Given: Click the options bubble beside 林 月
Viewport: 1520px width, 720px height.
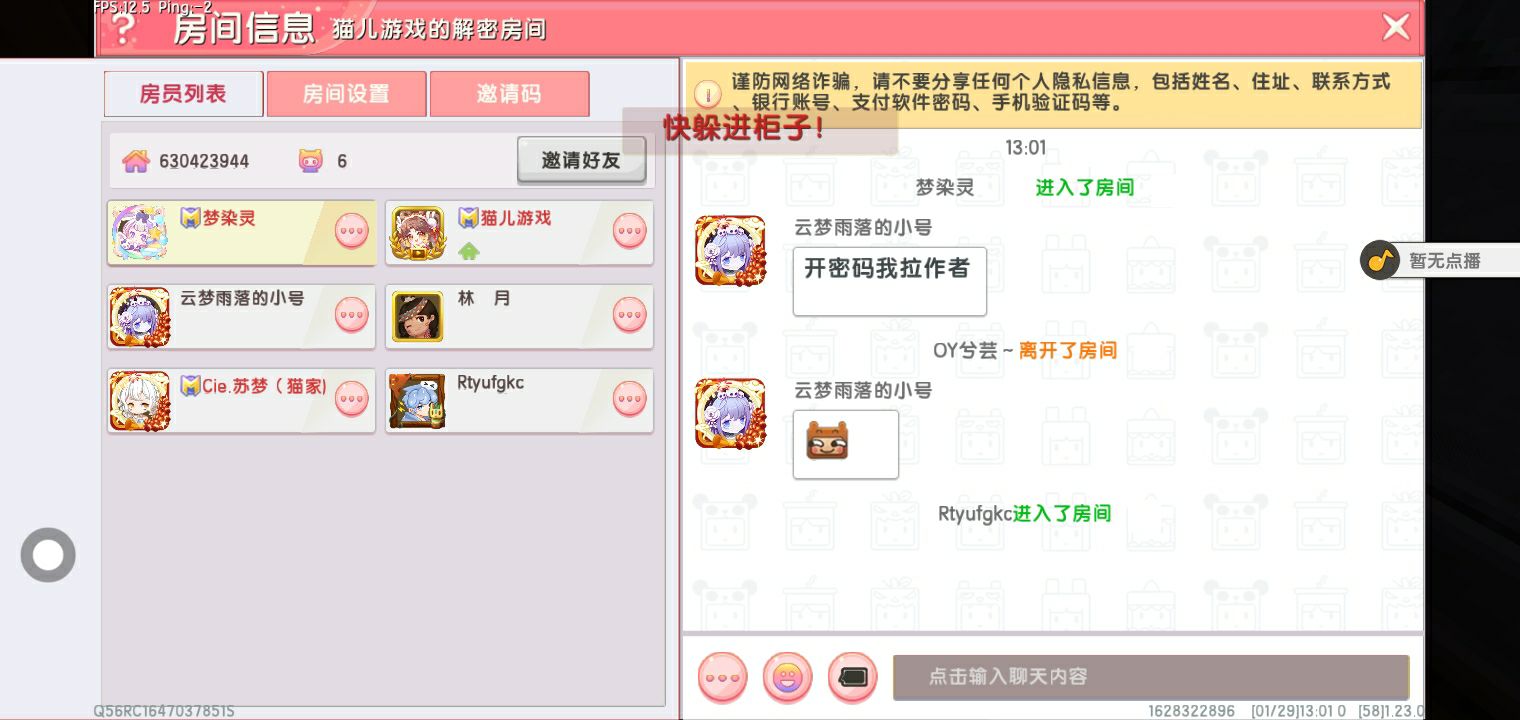Looking at the screenshot, I should 629,315.
